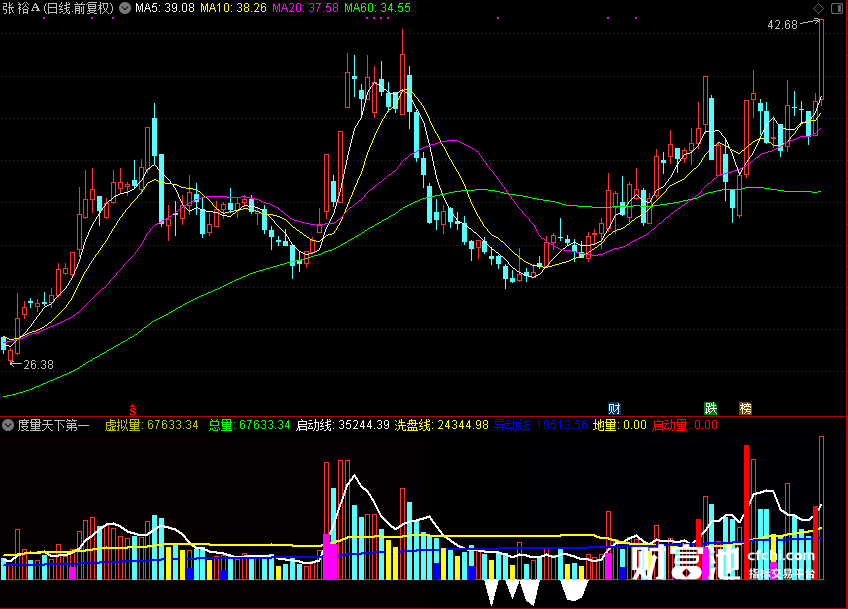Select the yellow MA10 label

click(x=233, y=8)
